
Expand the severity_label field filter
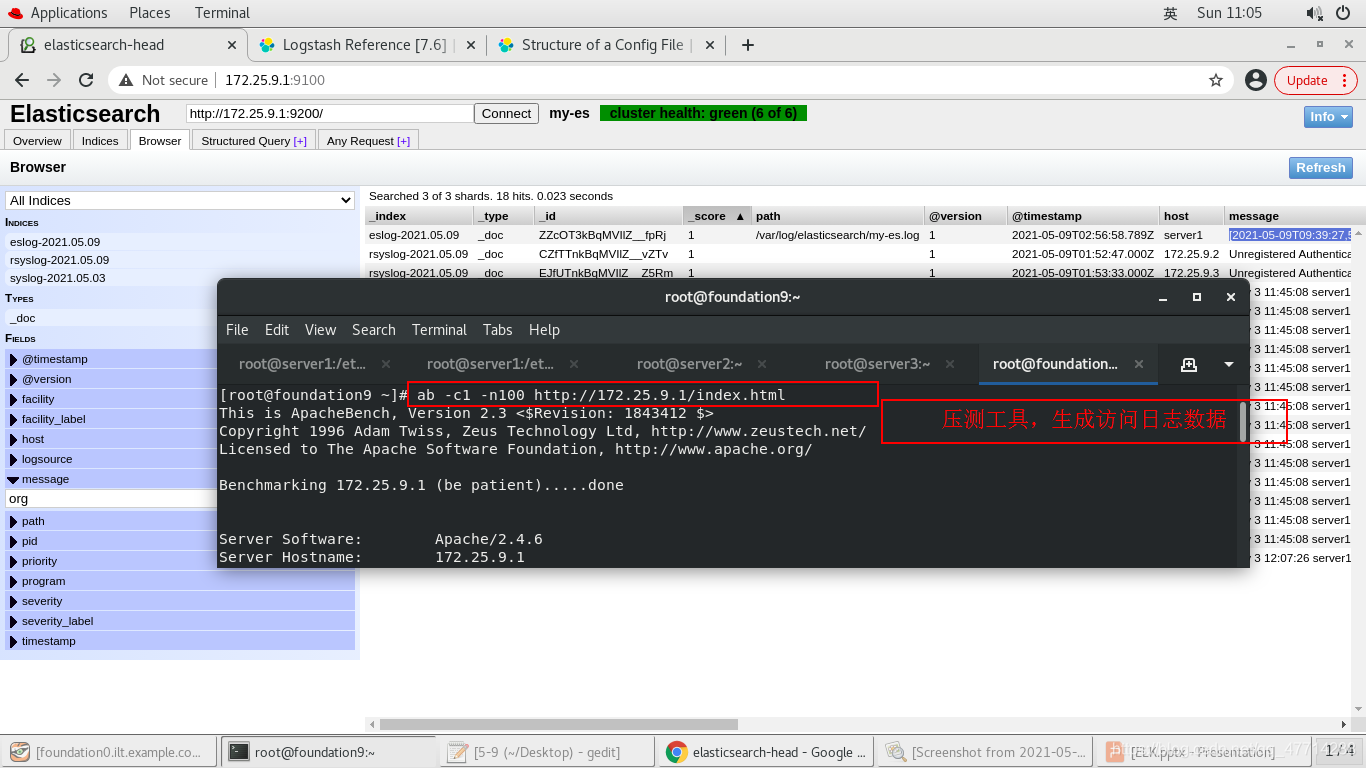tap(180, 621)
